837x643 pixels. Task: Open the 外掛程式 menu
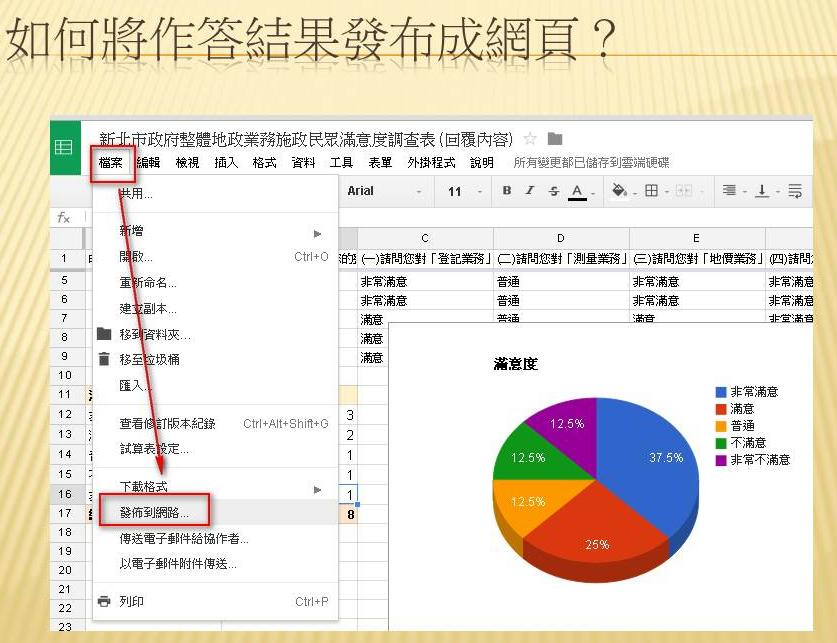(431, 163)
